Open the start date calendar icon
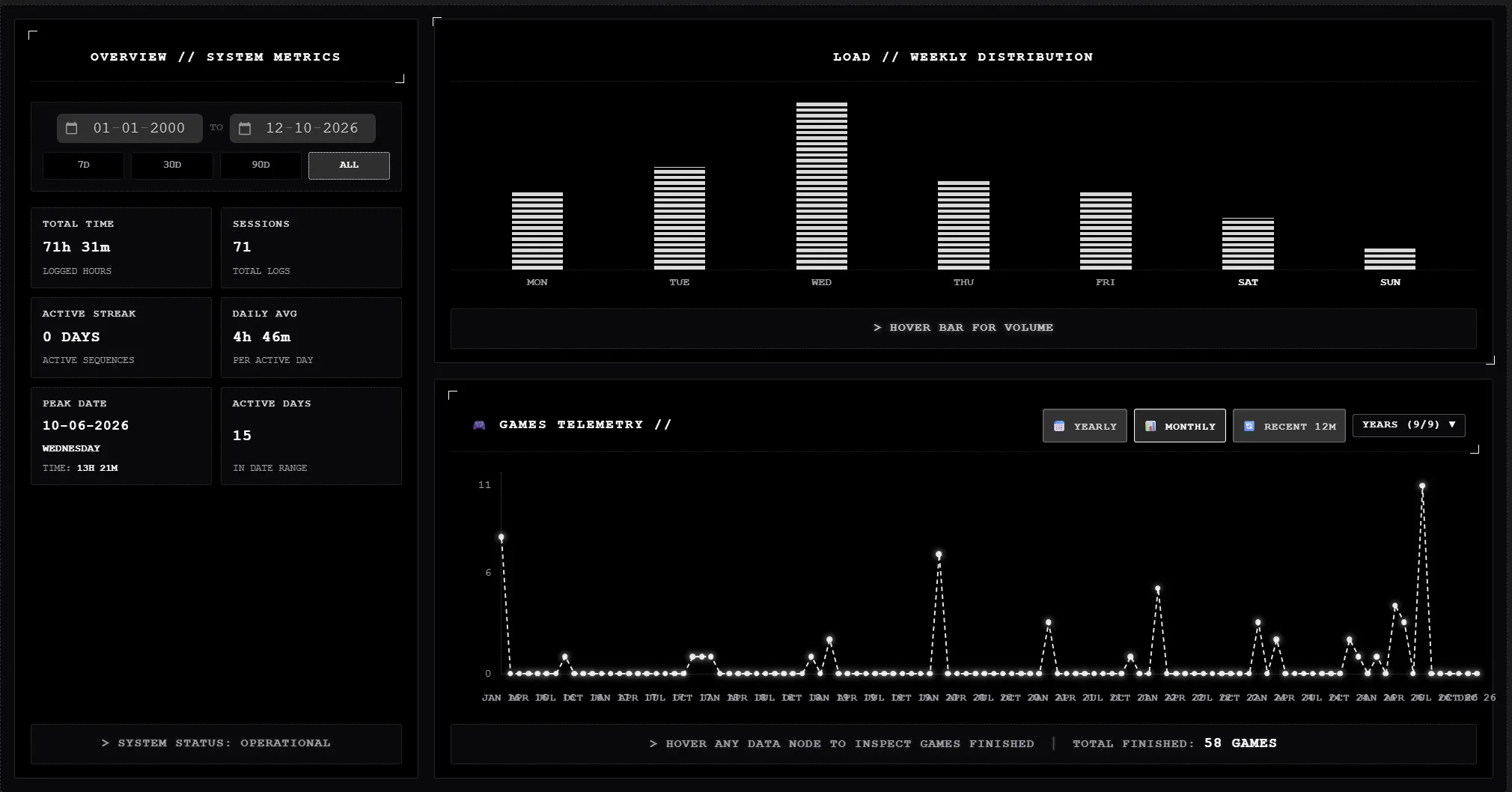The image size is (1512, 792). pyautogui.click(x=72, y=128)
